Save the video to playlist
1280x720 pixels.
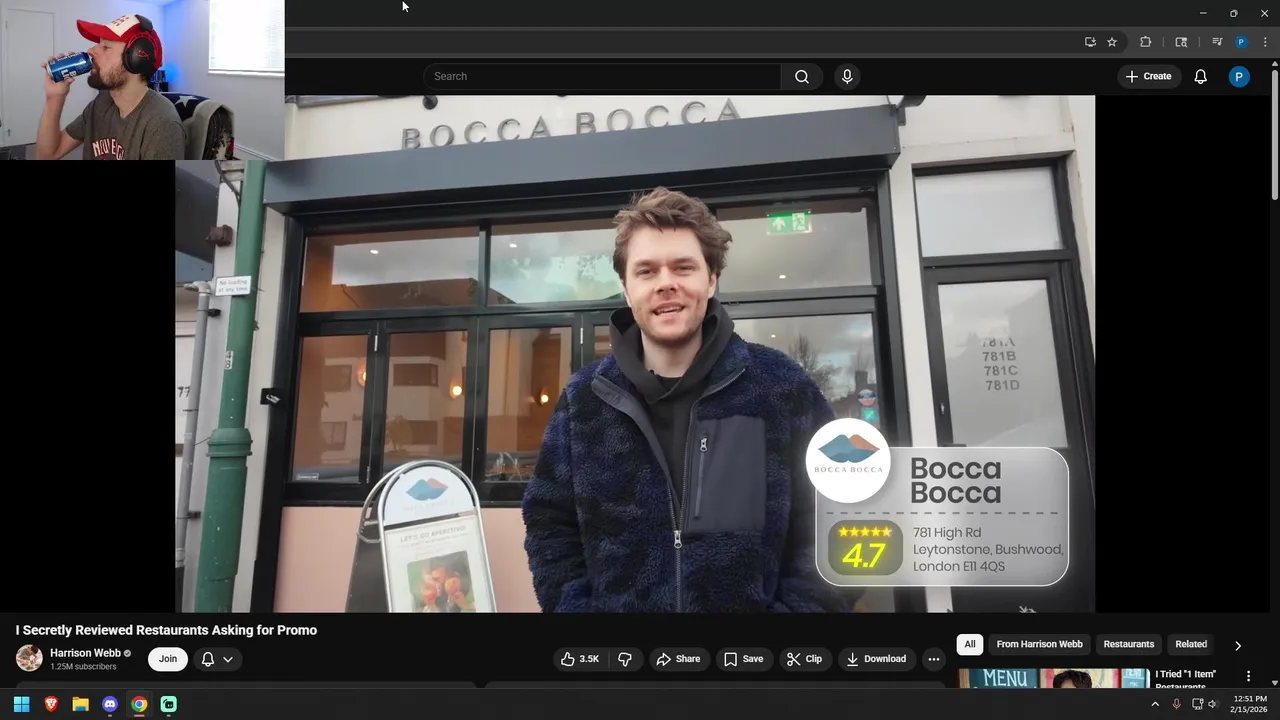tap(743, 659)
